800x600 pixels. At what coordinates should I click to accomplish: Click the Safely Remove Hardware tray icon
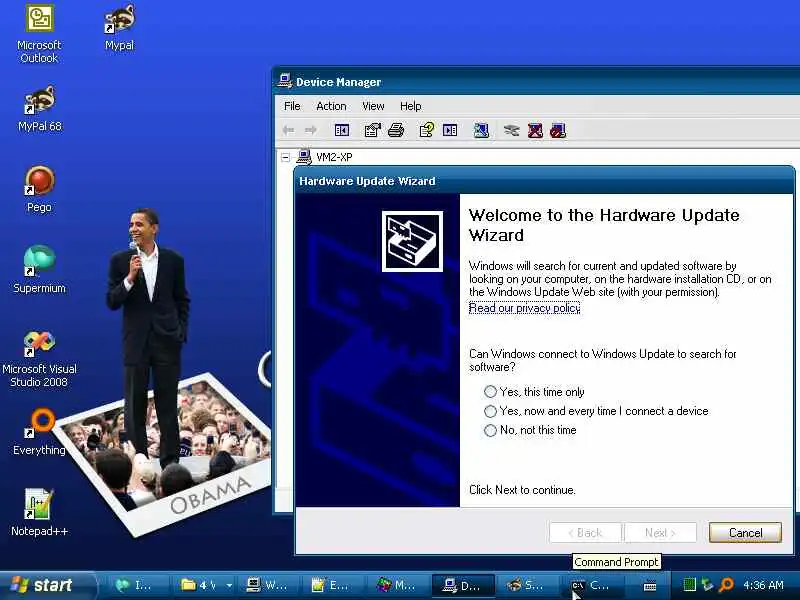(x=707, y=585)
